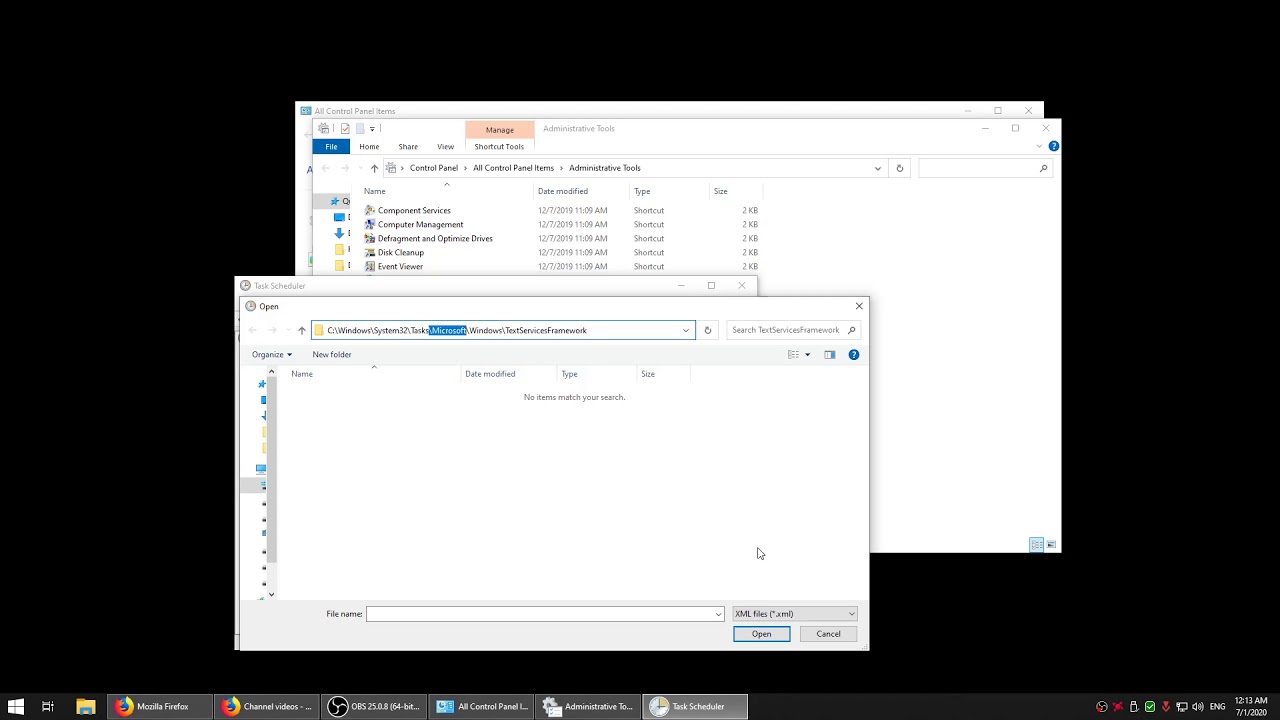Click the Open button
The width and height of the screenshot is (1280, 720).
(761, 634)
